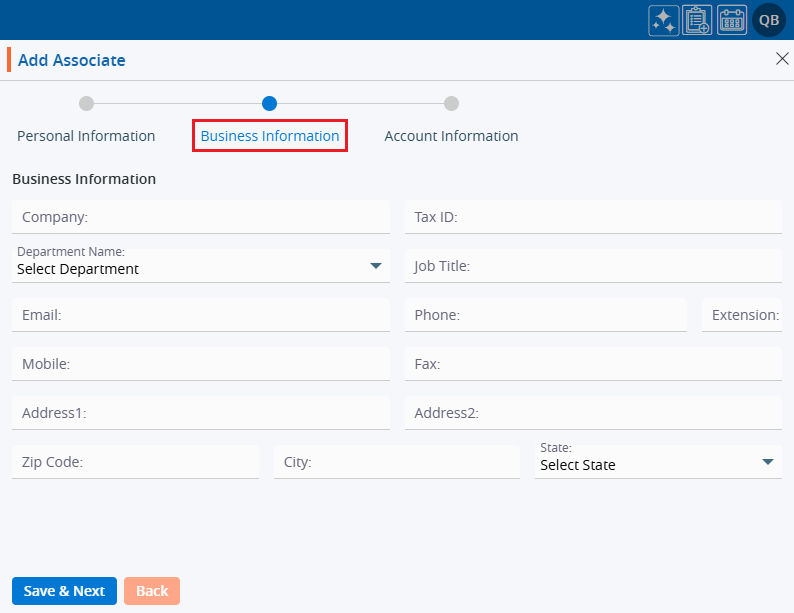Image resolution: width=794 pixels, height=613 pixels.
Task: Open the clipboard add task icon
Action: tap(697, 20)
